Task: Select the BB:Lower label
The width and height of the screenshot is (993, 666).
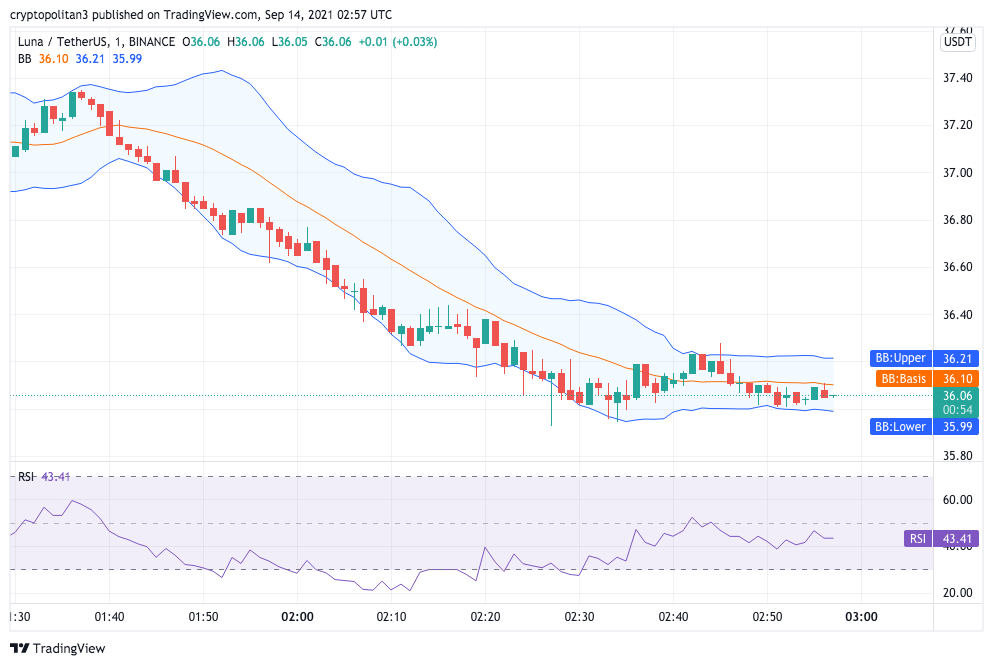Action: (901, 427)
